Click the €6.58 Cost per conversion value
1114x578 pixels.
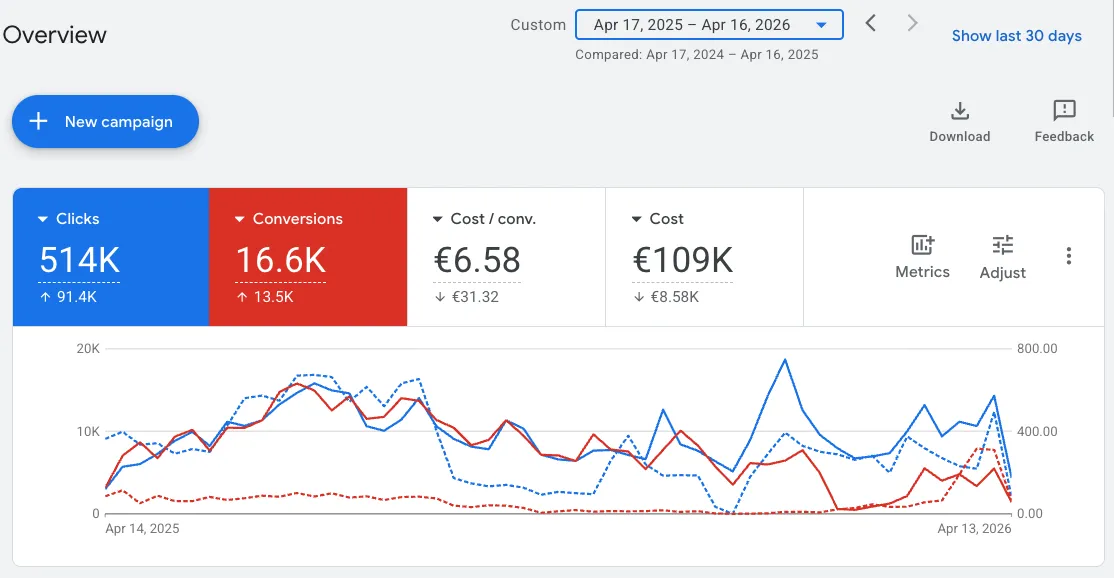(x=477, y=260)
